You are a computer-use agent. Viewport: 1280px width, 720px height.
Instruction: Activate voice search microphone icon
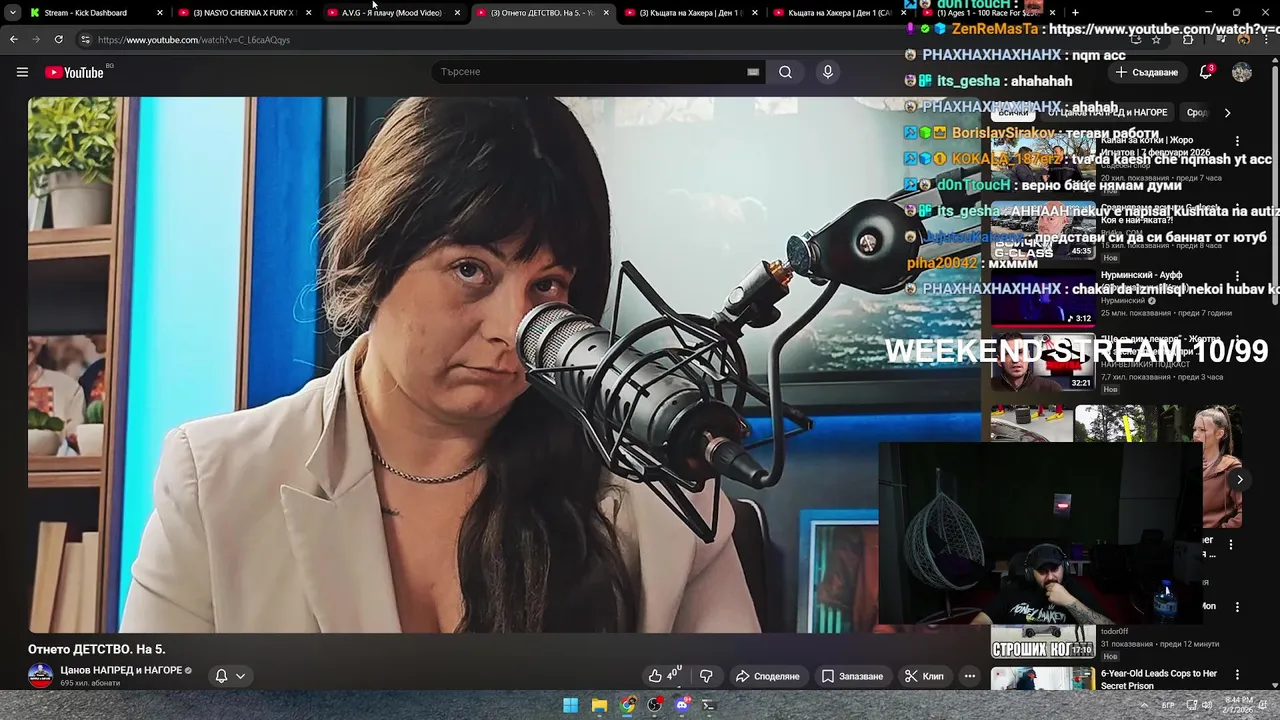click(x=827, y=72)
